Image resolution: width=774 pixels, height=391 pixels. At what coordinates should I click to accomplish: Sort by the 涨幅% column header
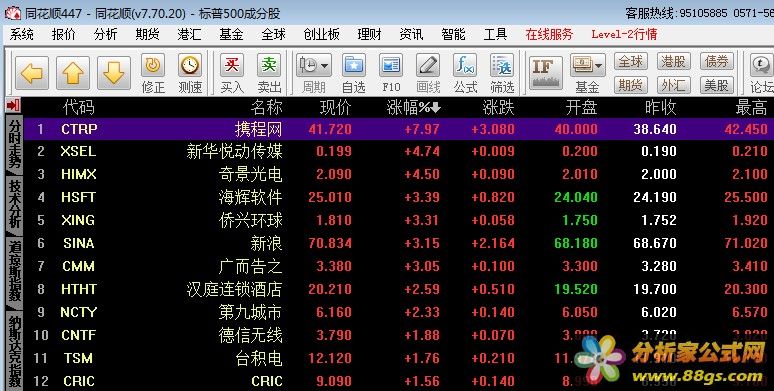coord(413,107)
